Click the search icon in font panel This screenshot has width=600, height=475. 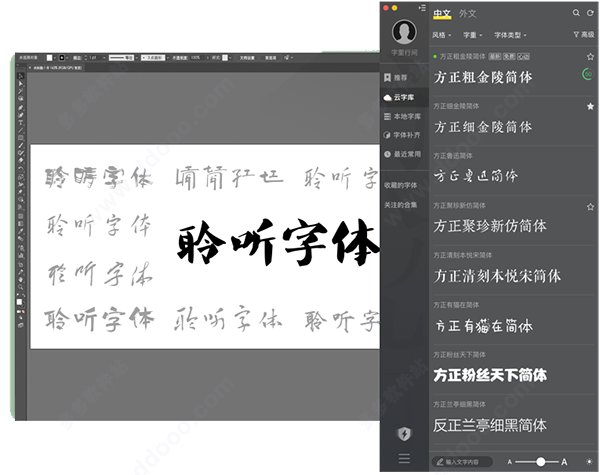576,13
